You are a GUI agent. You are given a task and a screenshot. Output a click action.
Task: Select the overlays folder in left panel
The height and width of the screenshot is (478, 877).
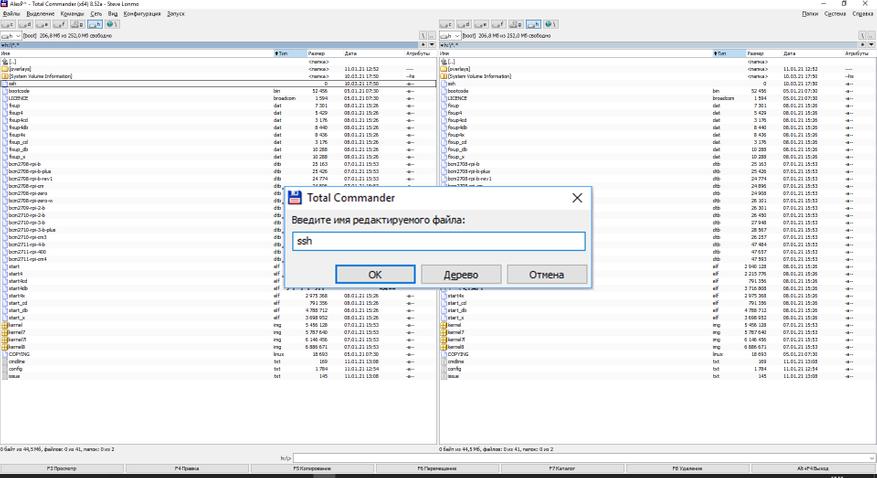pos(218,69)
